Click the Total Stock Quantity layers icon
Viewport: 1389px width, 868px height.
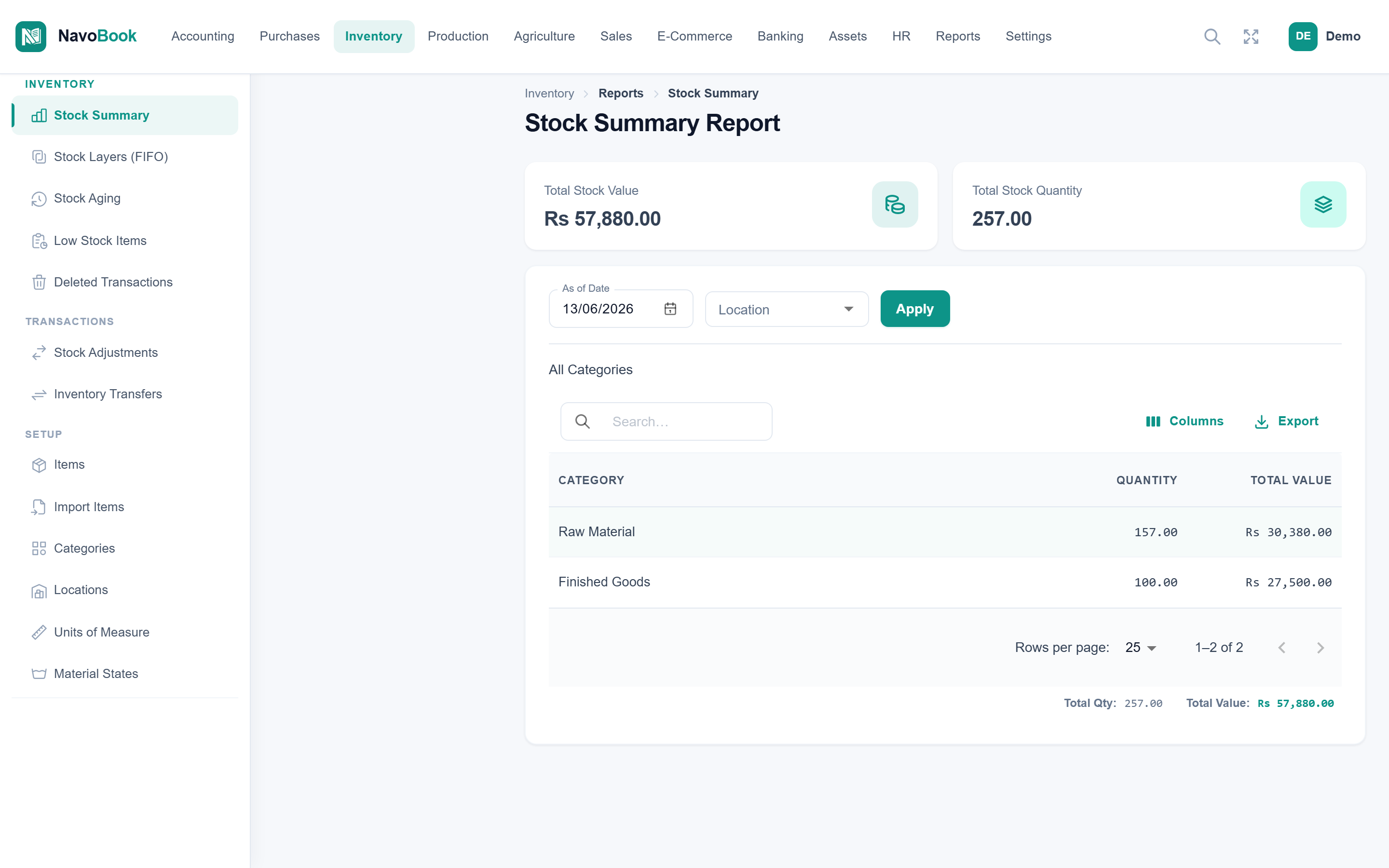coord(1322,204)
